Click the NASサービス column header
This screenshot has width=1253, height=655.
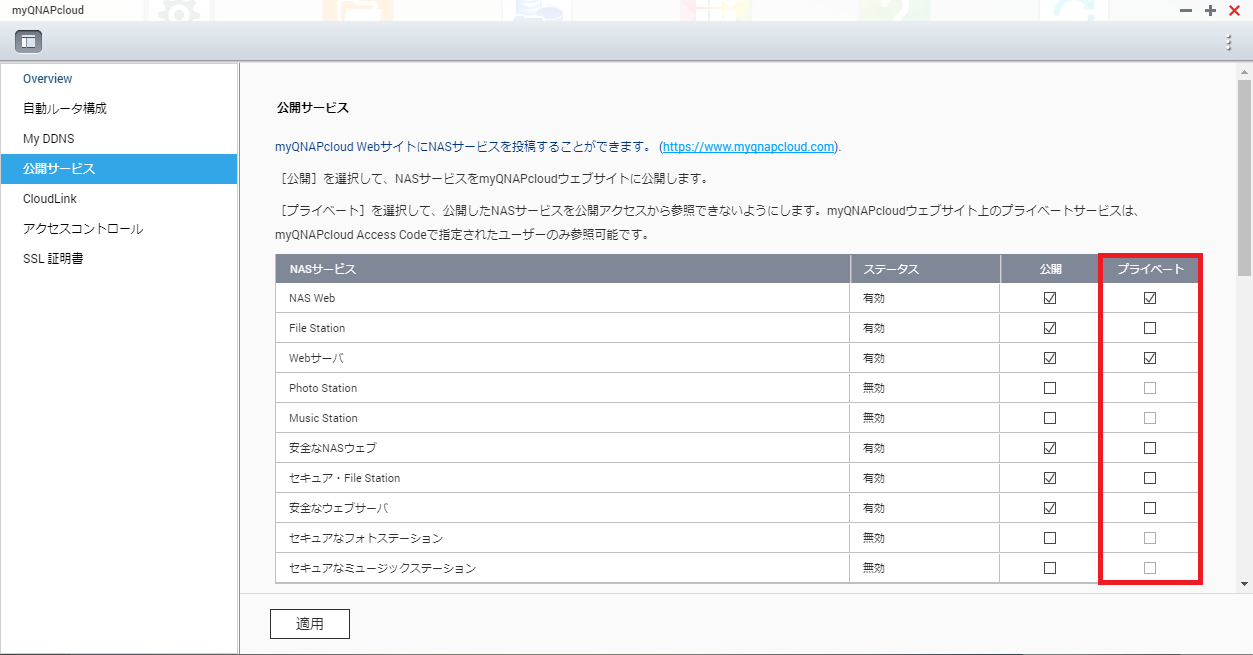[x=563, y=269]
